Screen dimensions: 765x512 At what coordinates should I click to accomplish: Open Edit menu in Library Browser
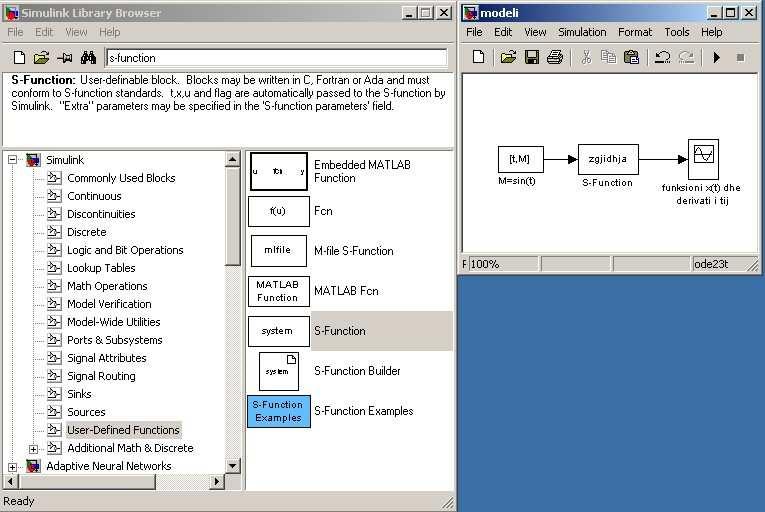coord(44,32)
